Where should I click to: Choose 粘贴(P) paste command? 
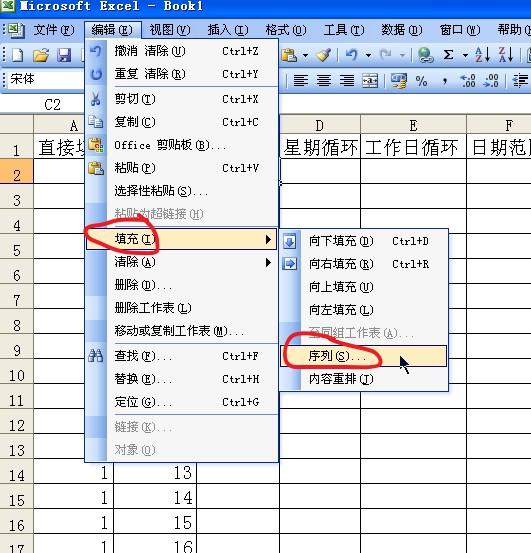tap(181, 168)
